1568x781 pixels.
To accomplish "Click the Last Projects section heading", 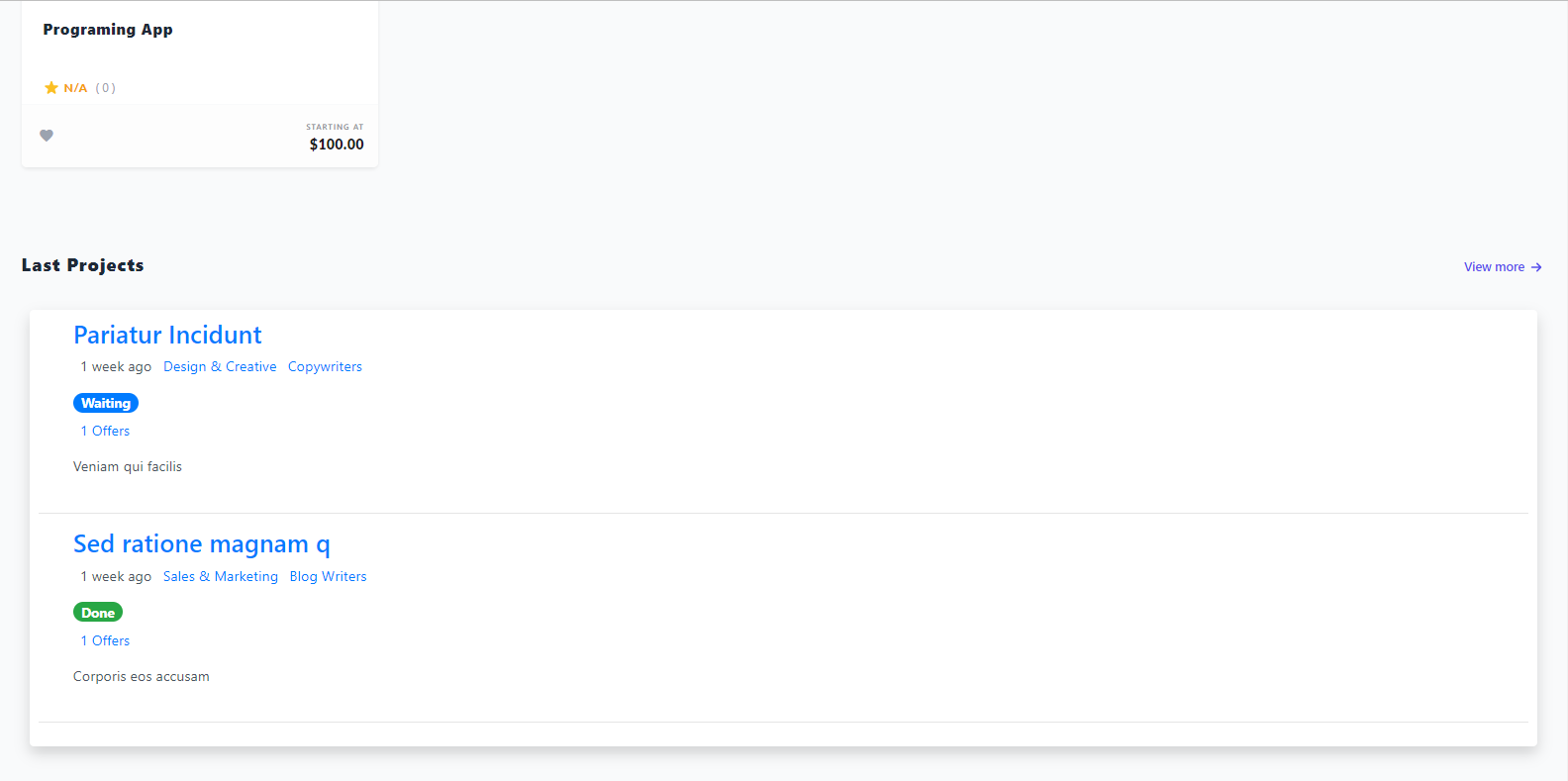I will tap(83, 265).
